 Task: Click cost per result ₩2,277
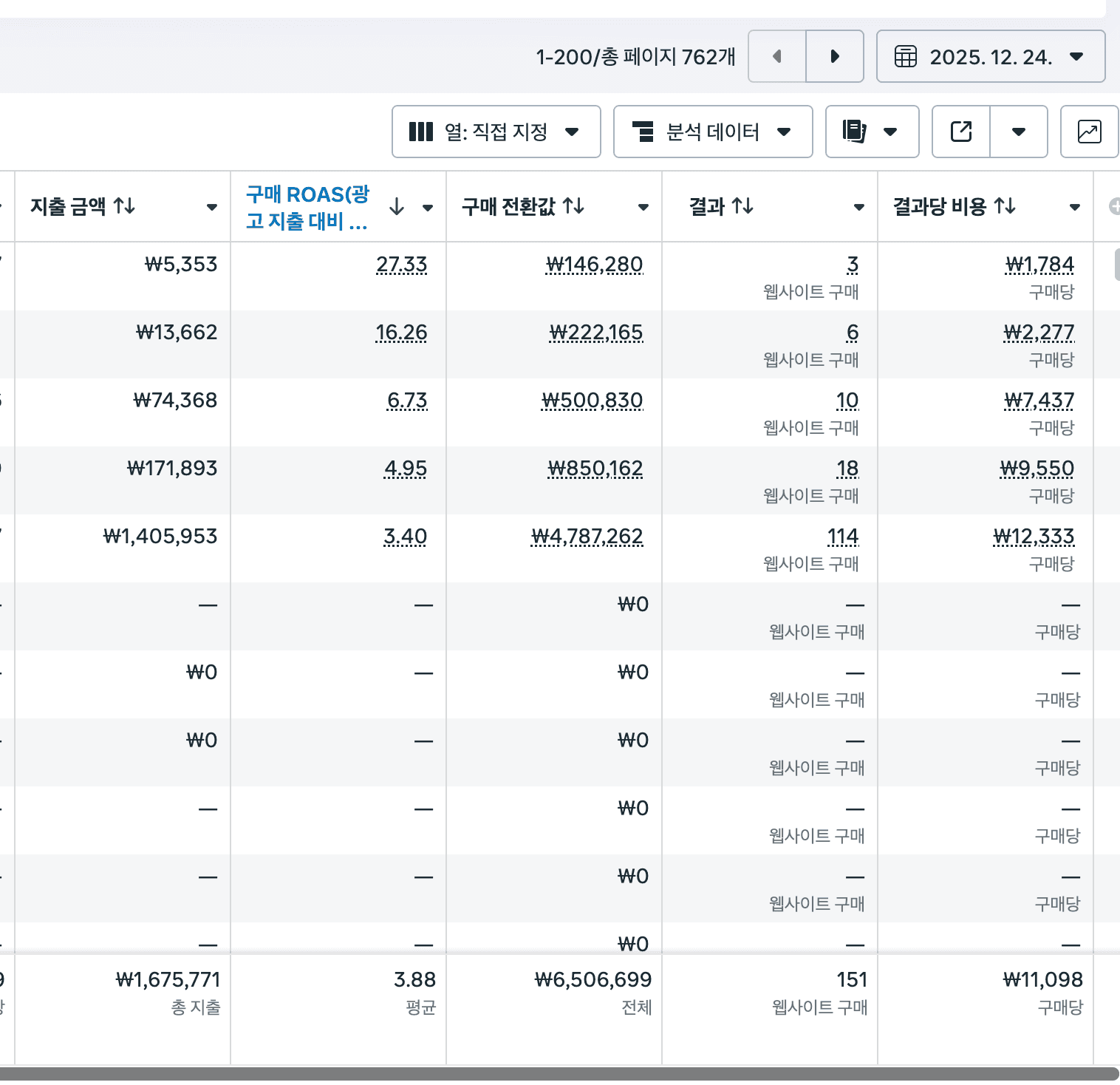(x=1039, y=333)
